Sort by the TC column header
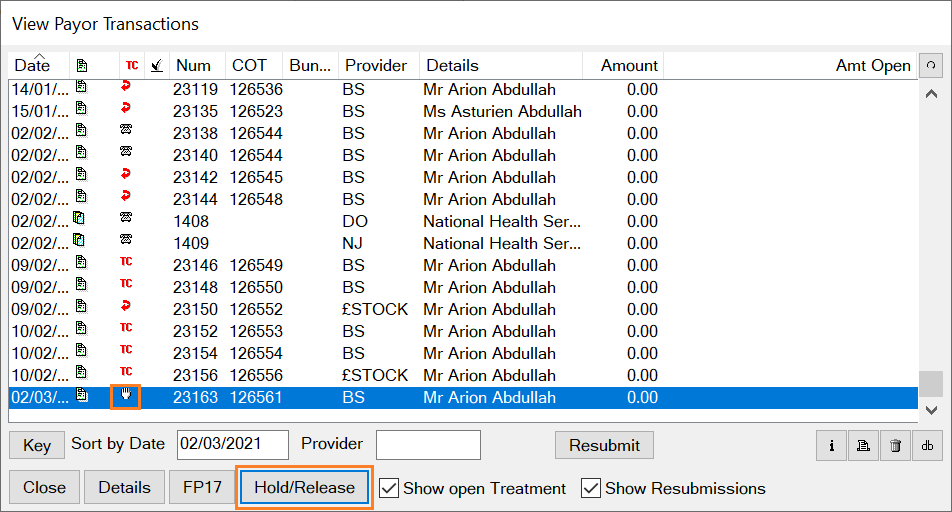 click(x=132, y=65)
